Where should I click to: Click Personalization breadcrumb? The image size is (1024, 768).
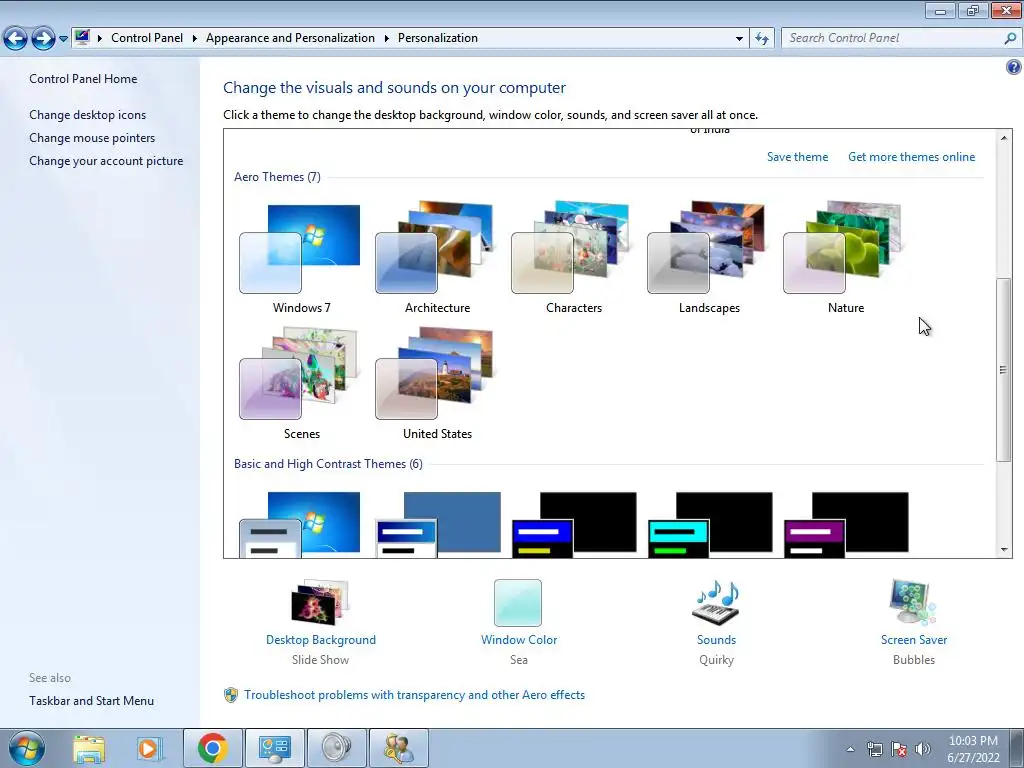pos(438,38)
